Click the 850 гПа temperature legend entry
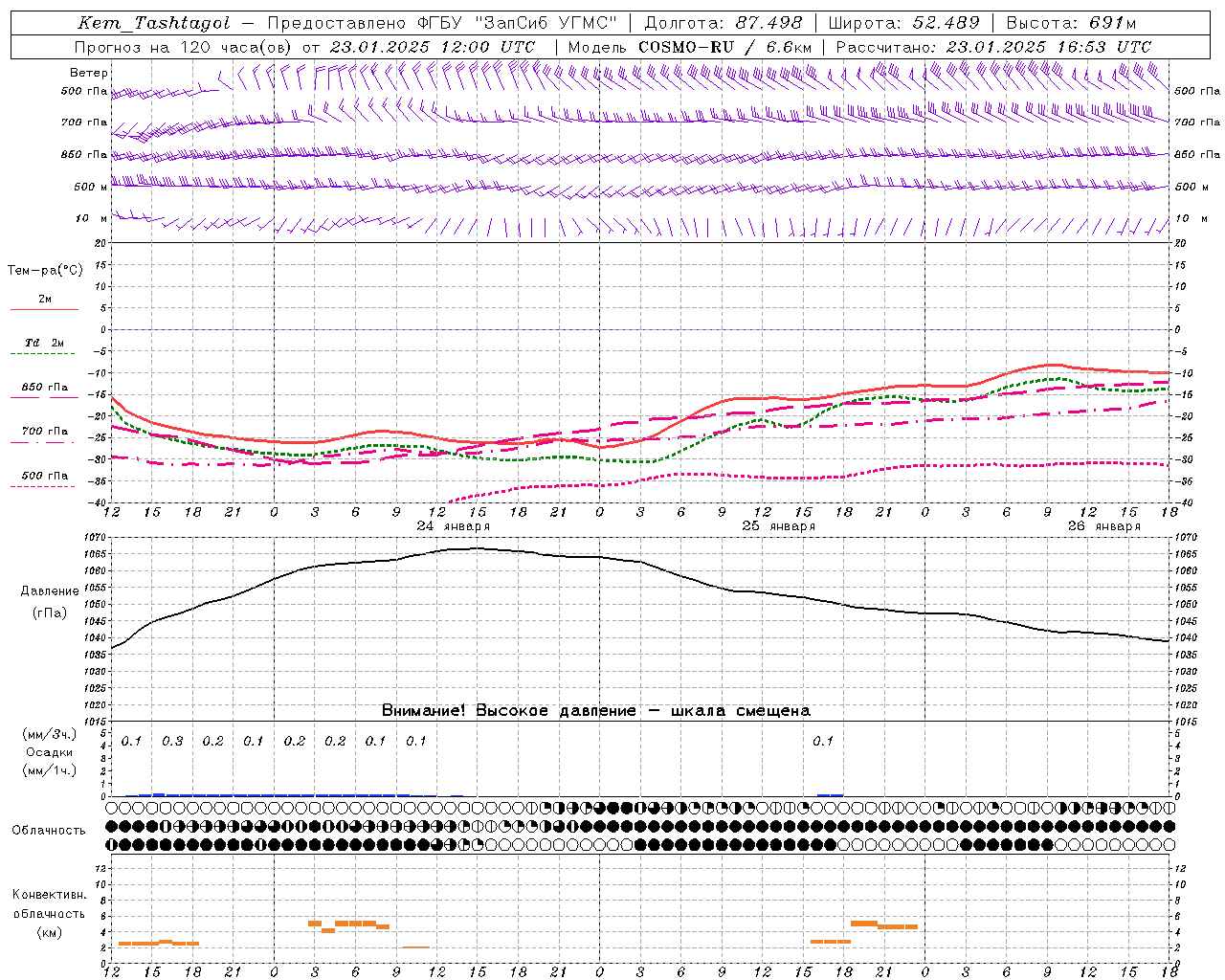 [44, 388]
